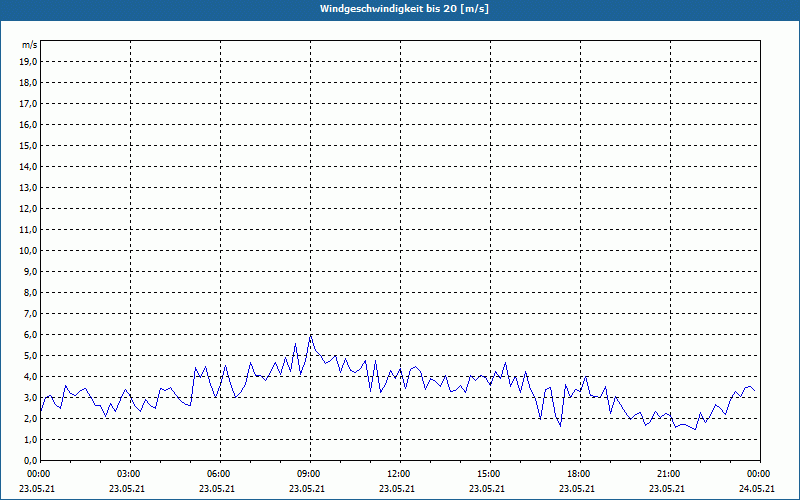Screen dimensions: 800x500
Task: Select the 18,0 y-axis label
Action: tap(29, 83)
